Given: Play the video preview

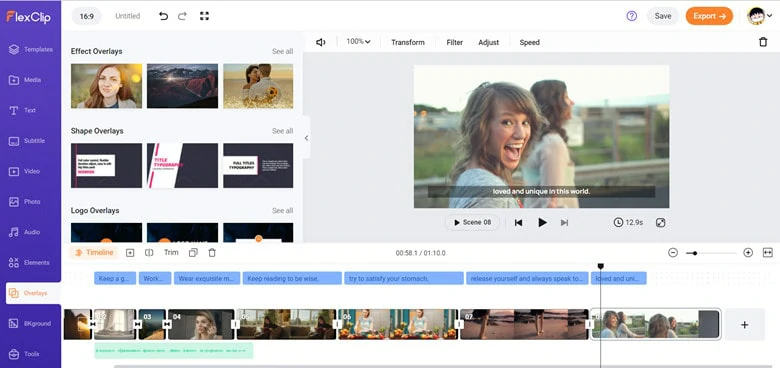Looking at the screenshot, I should (542, 222).
